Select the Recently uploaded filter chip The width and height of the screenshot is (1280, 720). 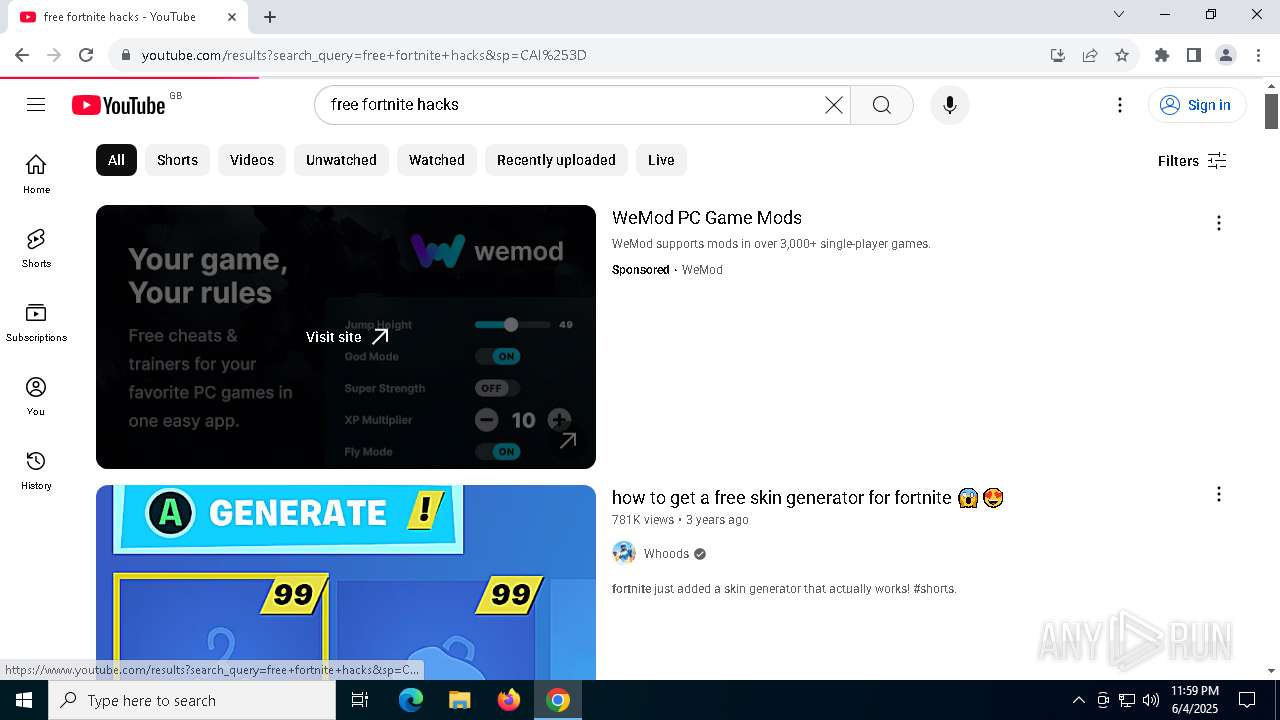click(x=556, y=160)
